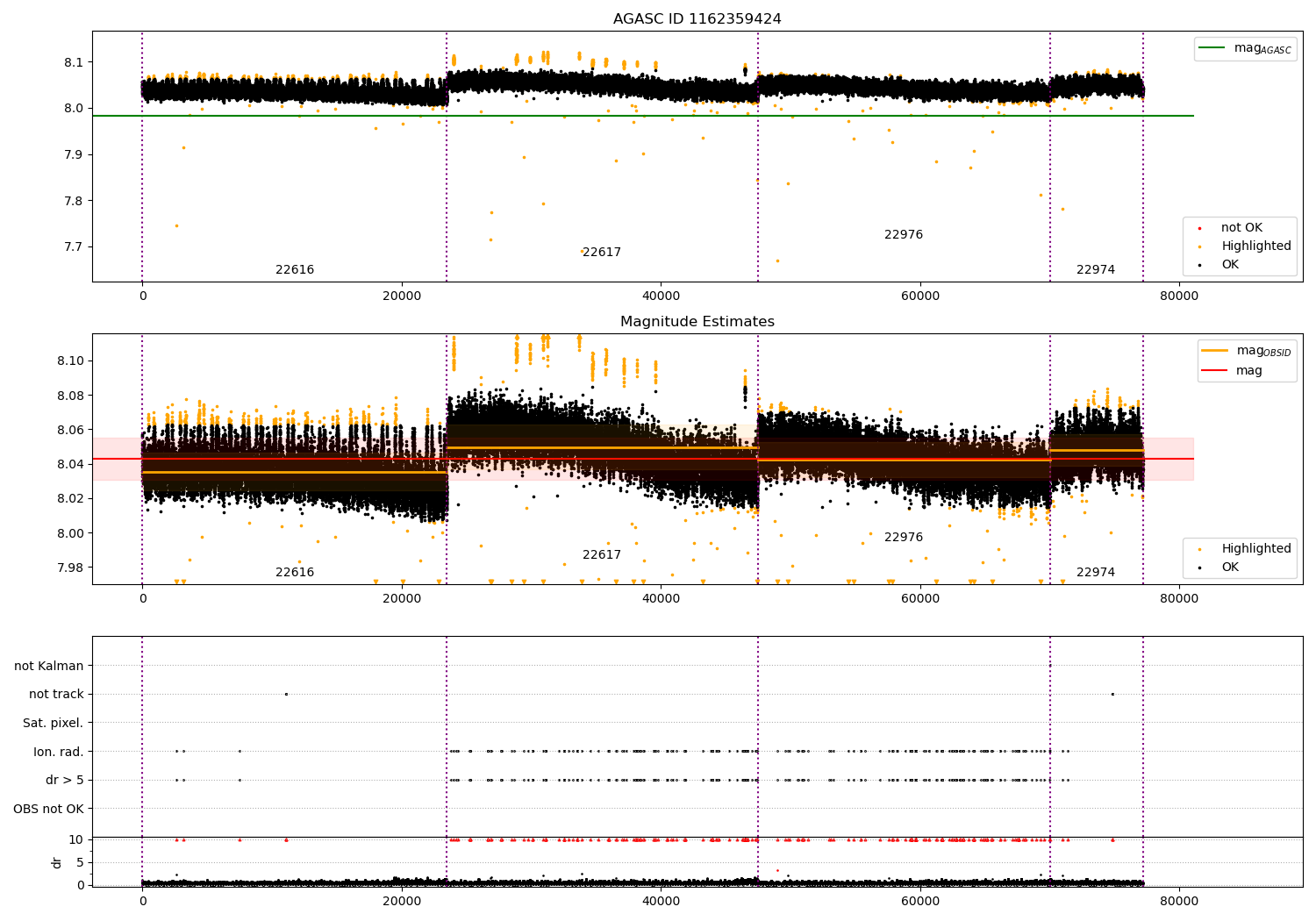Click the 'OBS not OK' axis label
Image resolution: width=1316 pixels, height=921 pixels.
(49, 809)
